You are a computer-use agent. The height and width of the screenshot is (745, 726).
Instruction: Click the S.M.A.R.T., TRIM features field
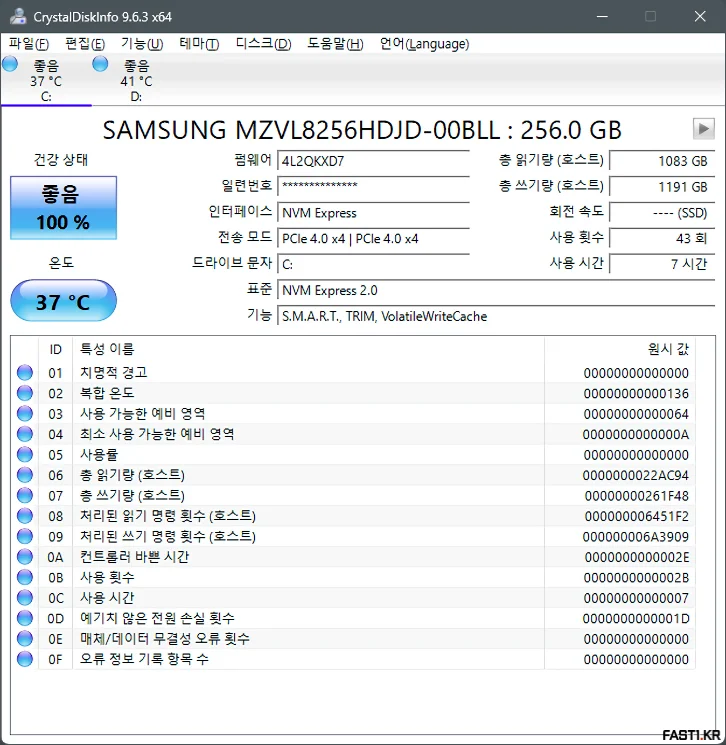pos(496,316)
